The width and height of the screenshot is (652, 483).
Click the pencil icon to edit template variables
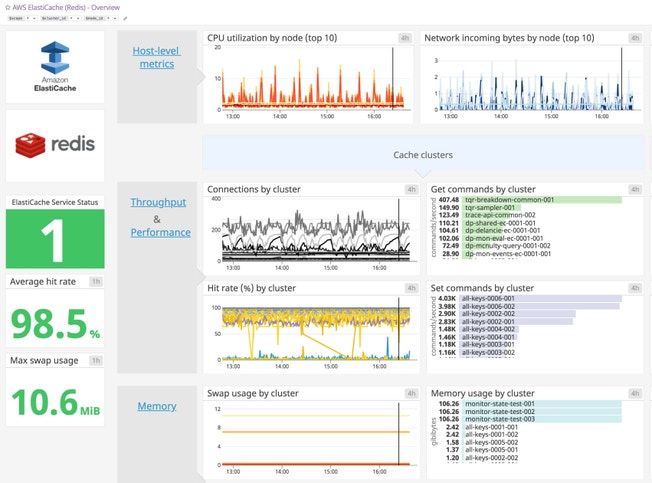(125, 18)
